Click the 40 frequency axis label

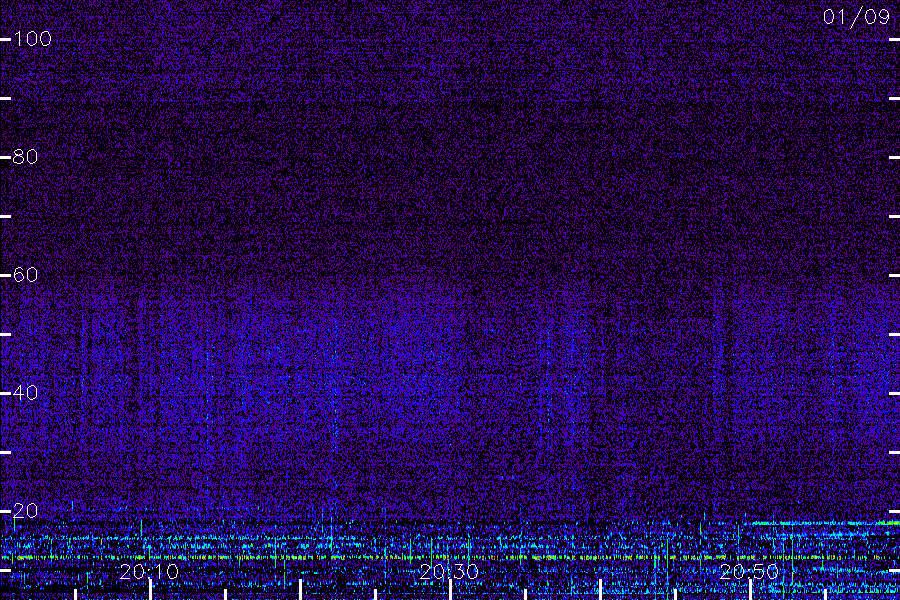pyautogui.click(x=25, y=393)
